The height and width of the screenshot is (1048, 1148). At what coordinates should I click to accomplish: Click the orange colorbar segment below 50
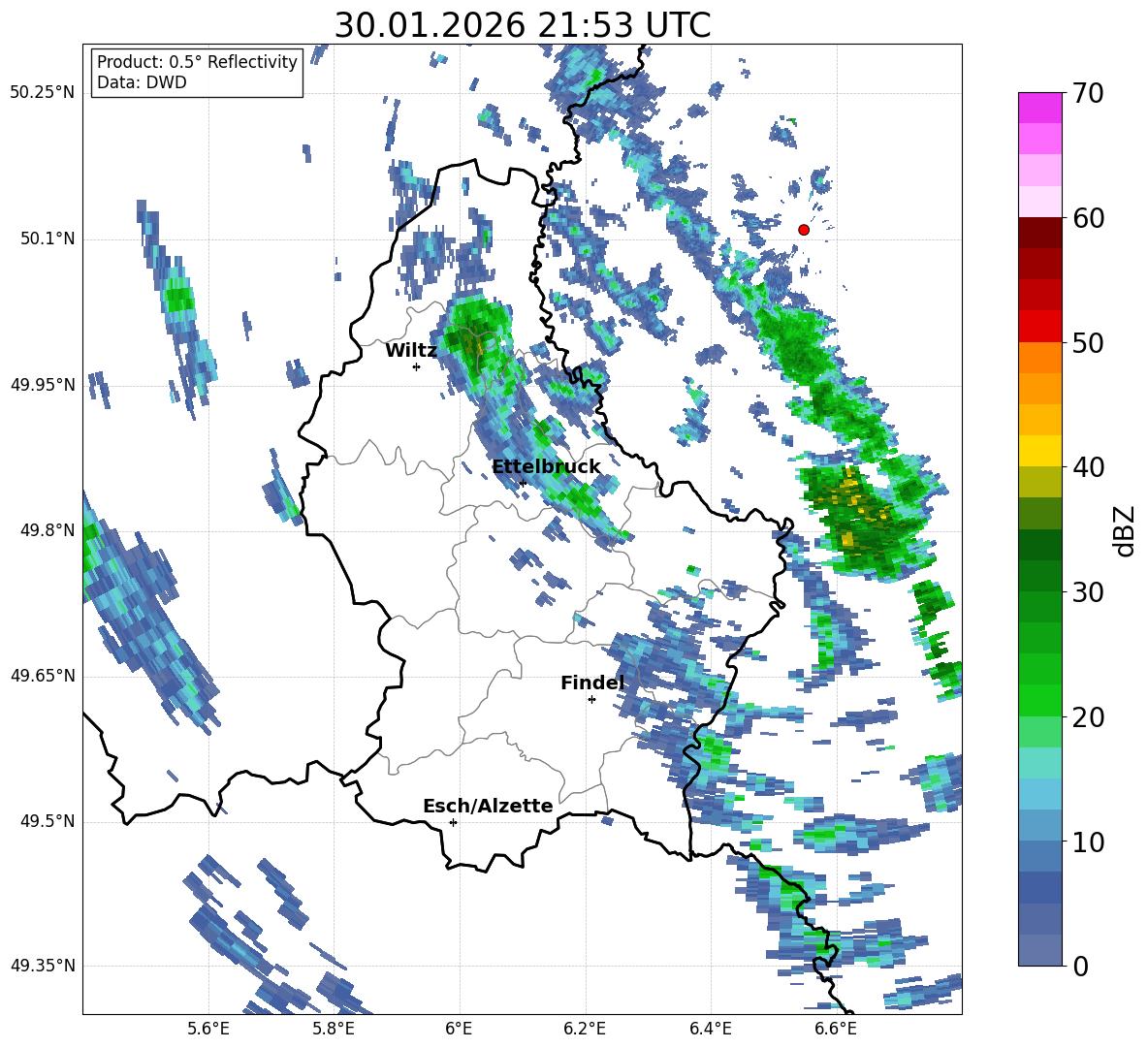click(1039, 357)
